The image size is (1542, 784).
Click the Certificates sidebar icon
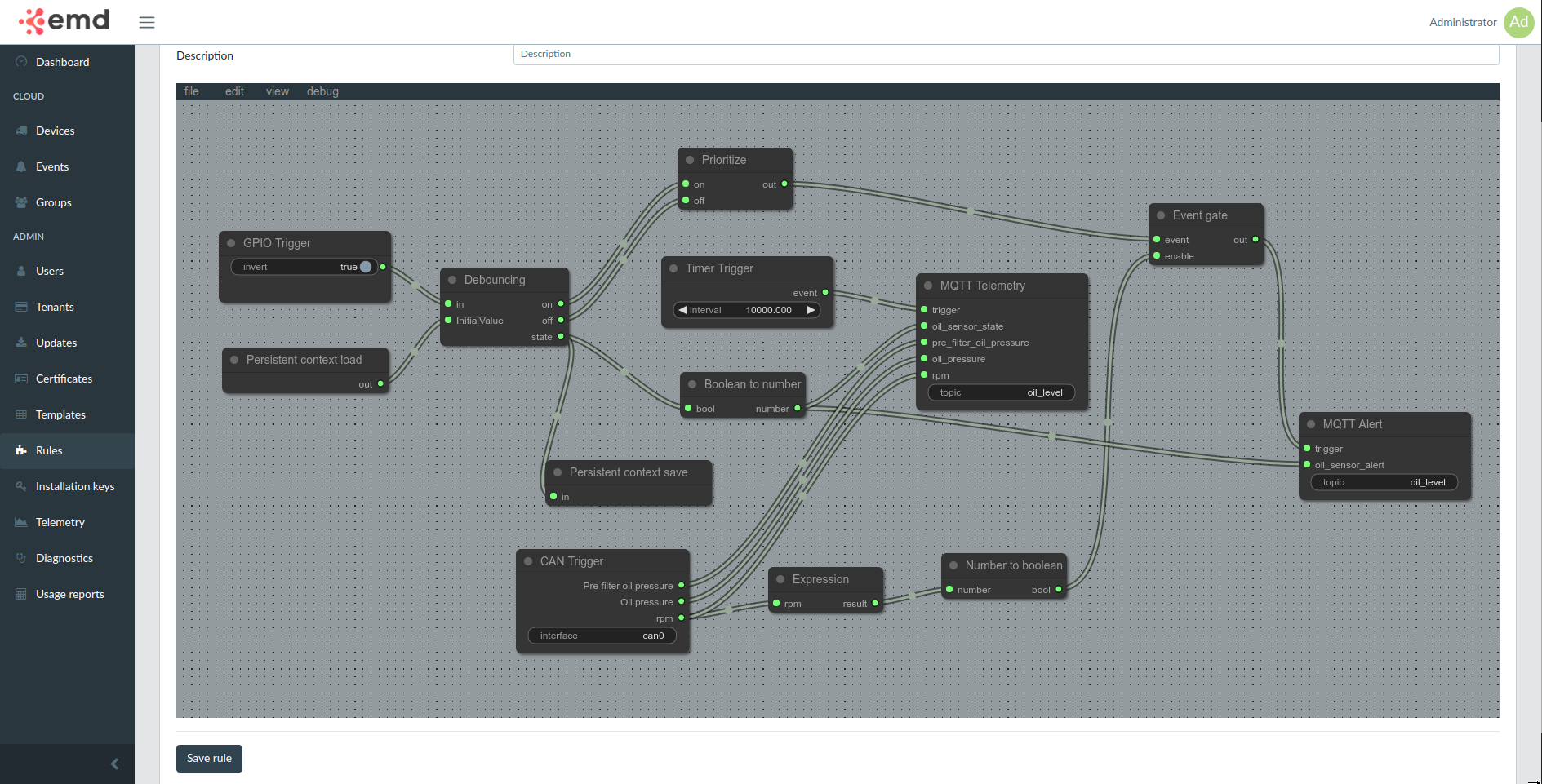21,379
